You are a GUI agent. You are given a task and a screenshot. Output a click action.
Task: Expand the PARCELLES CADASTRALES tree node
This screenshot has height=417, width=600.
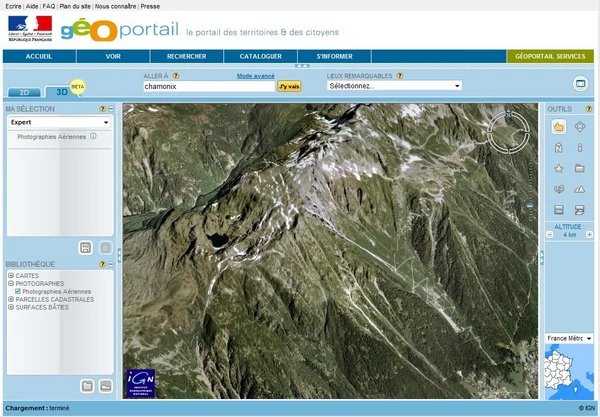click(x=11, y=299)
